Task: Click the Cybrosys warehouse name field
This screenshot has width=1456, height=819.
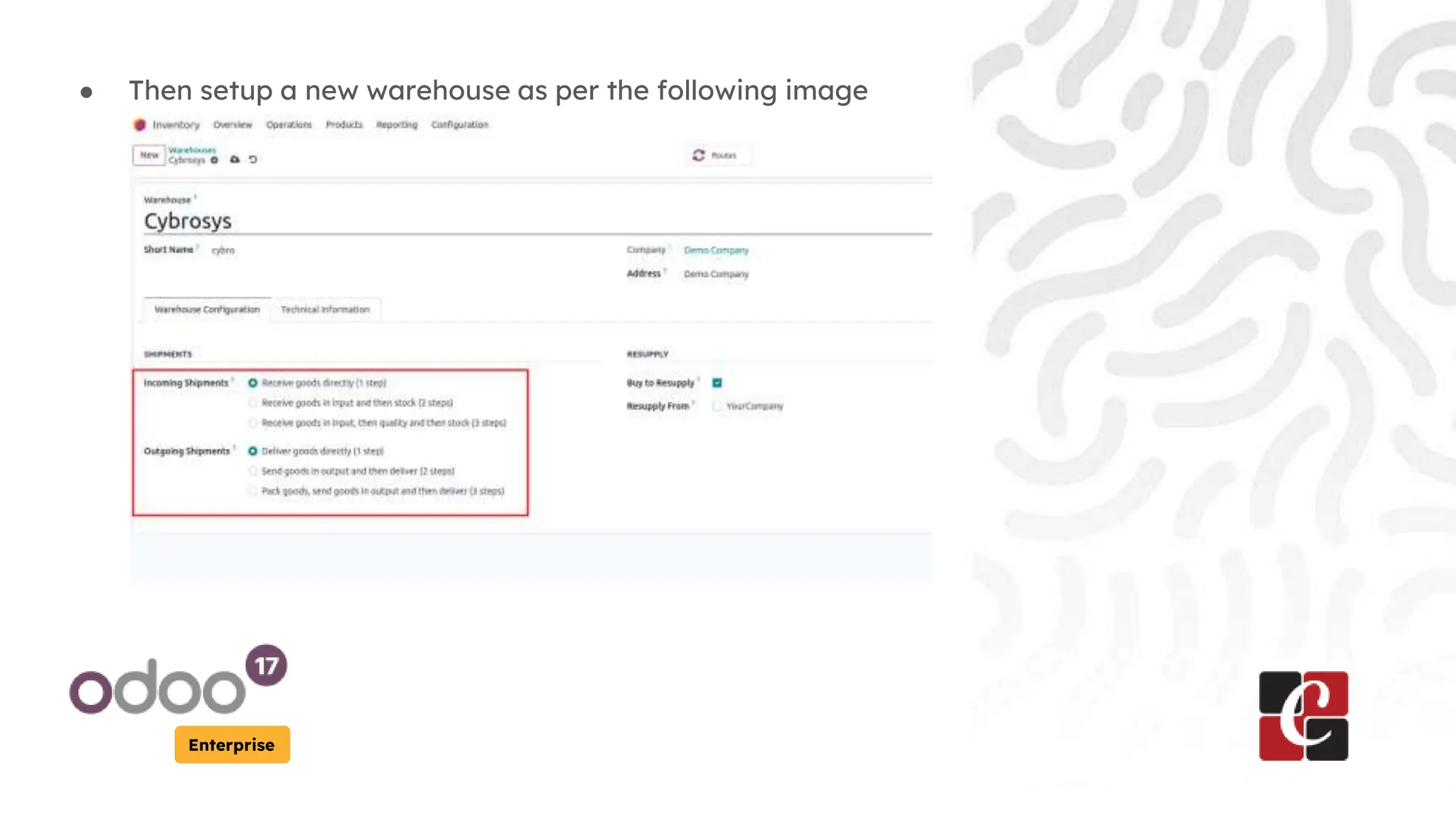Action: coord(537,221)
